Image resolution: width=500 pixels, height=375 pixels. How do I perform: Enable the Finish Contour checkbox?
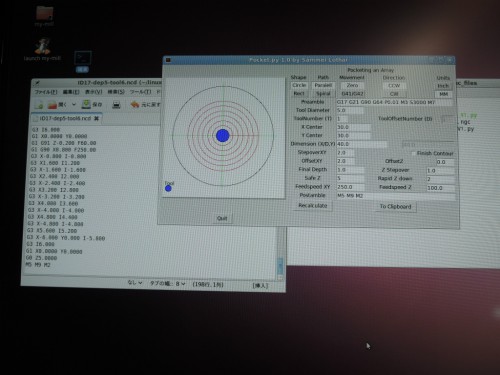click(x=413, y=153)
